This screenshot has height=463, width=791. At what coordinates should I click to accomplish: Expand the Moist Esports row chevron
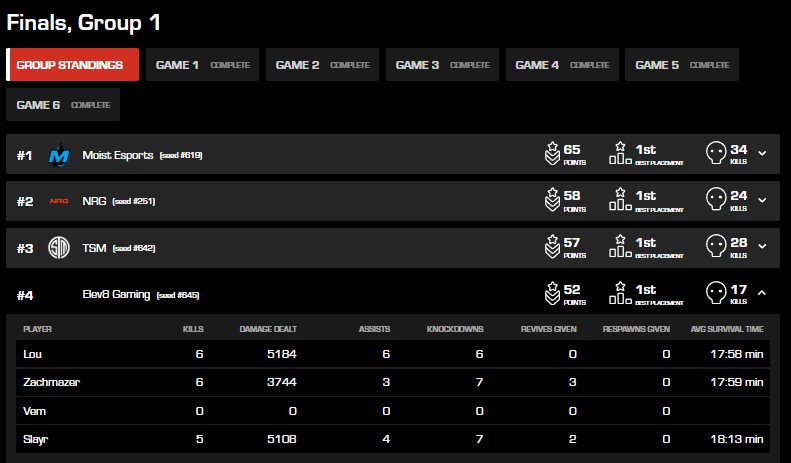[762, 153]
